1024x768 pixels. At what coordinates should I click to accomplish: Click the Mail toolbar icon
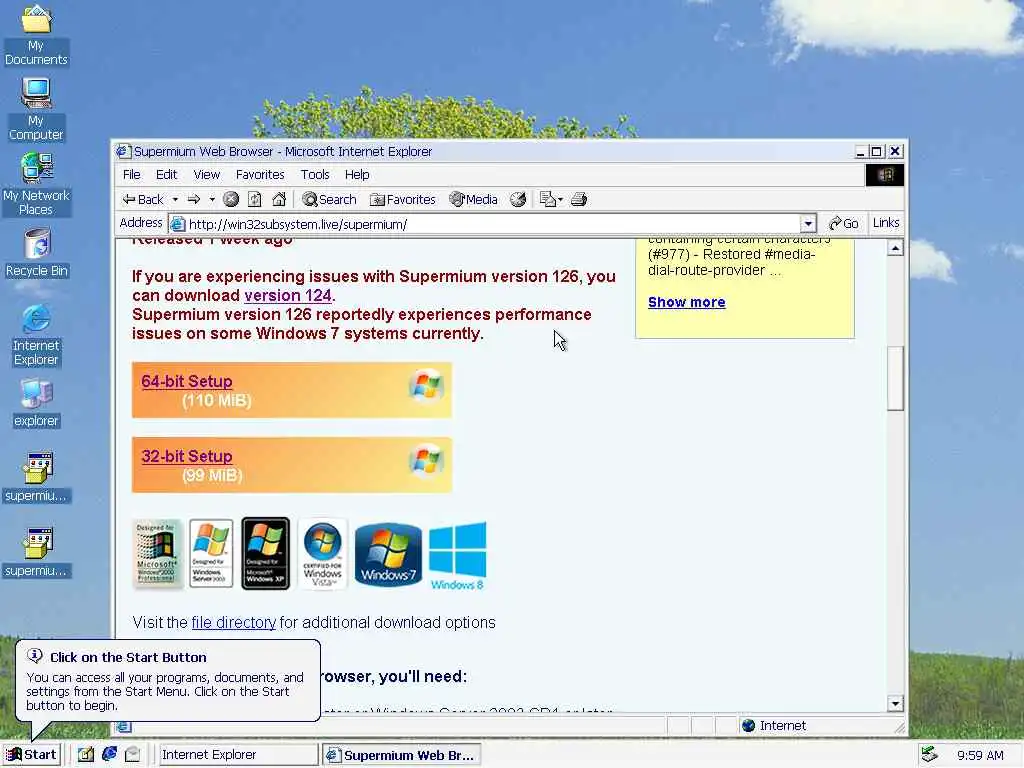(547, 200)
